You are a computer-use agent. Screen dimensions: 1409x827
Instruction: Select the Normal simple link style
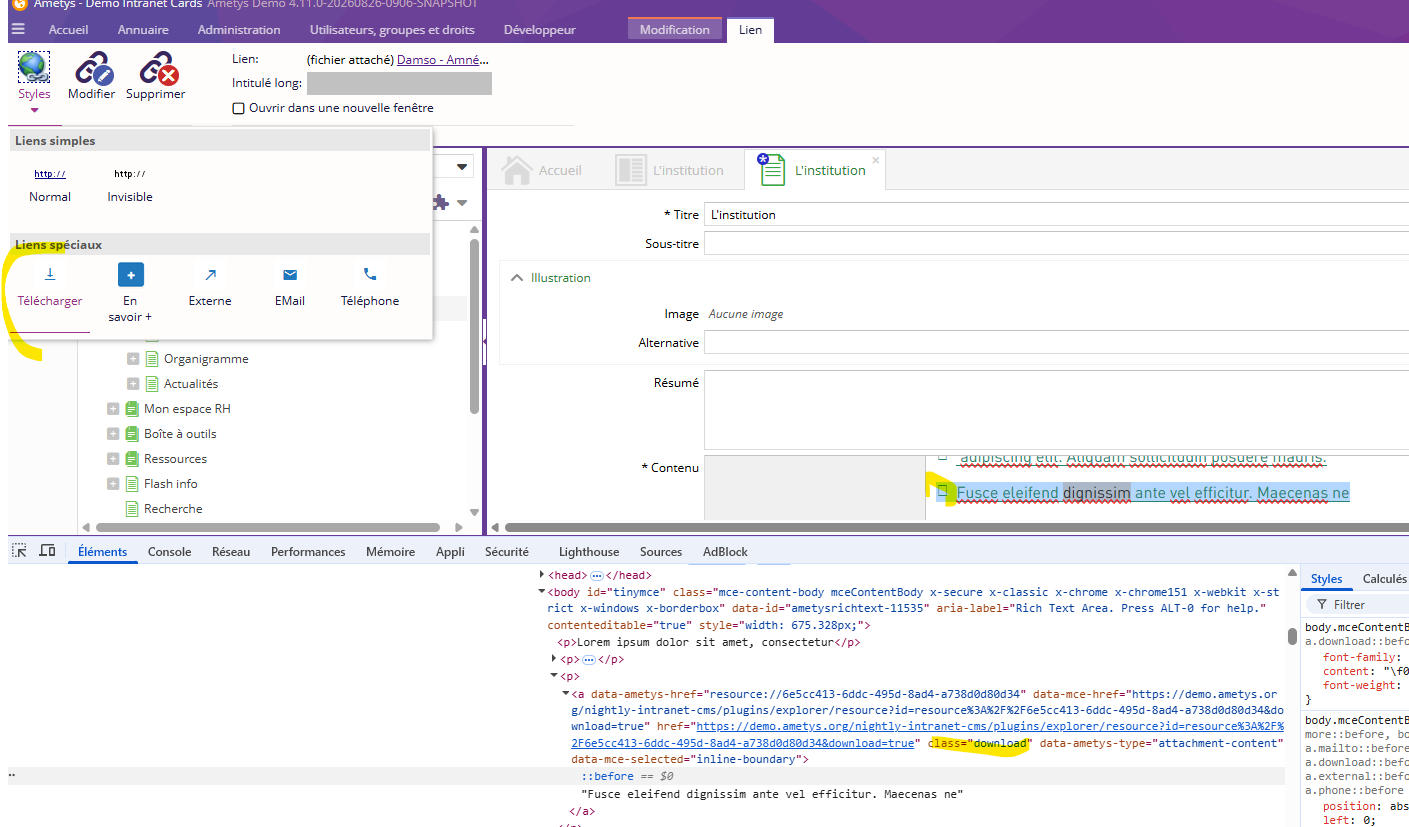pyautogui.click(x=50, y=184)
